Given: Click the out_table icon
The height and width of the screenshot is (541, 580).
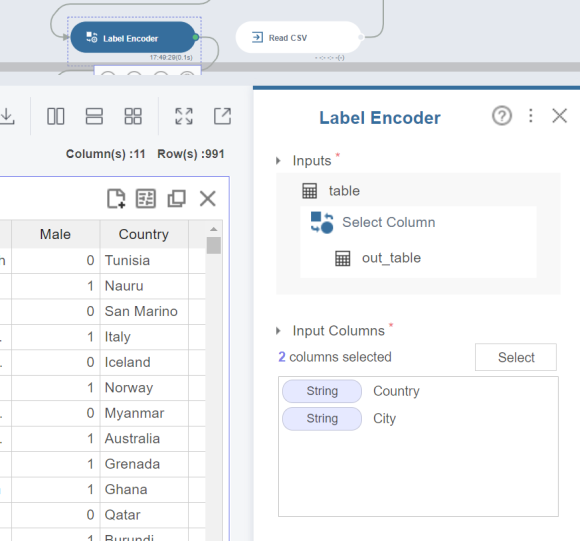Looking at the screenshot, I should 343,258.
